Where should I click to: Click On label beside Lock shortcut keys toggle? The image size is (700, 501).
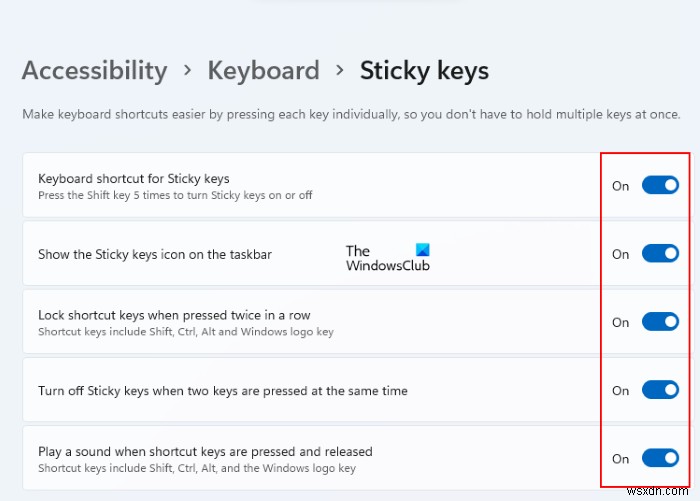pyautogui.click(x=620, y=322)
